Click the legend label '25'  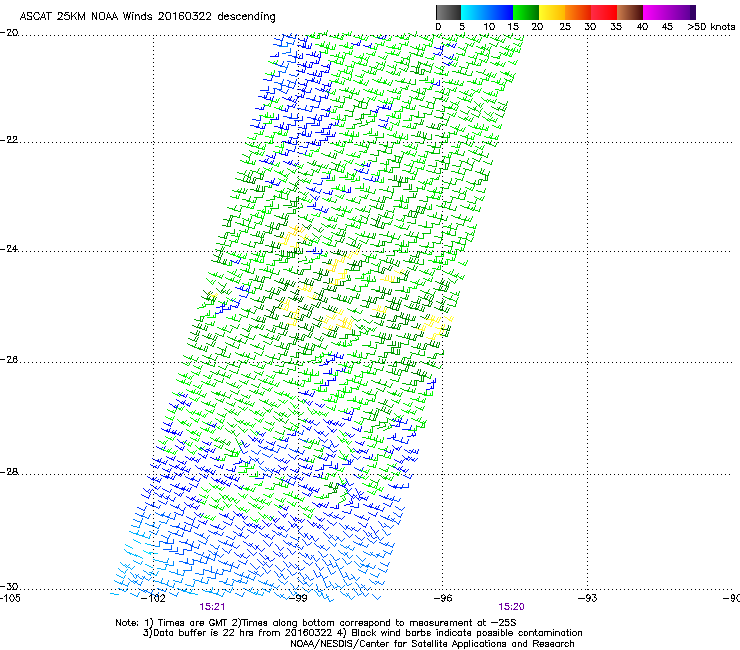[x=565, y=27]
